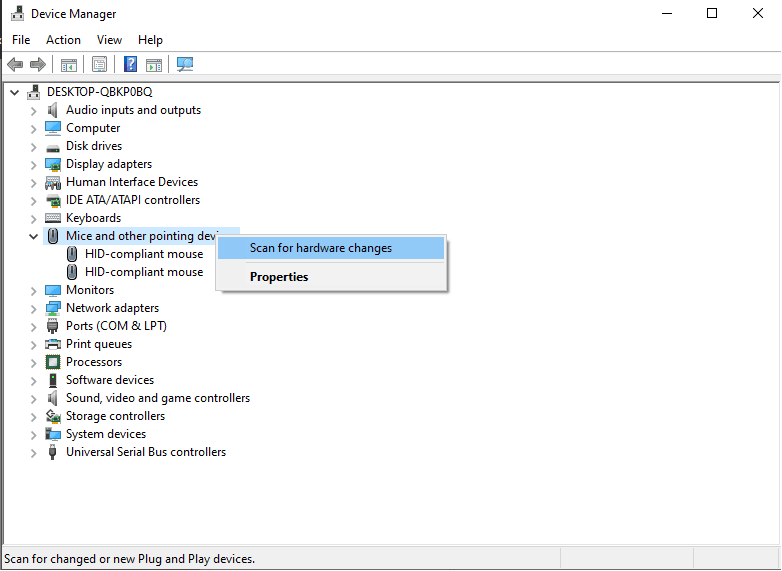Select the Sound, video and game controllers item
This screenshot has height=571, width=782.
(x=158, y=398)
